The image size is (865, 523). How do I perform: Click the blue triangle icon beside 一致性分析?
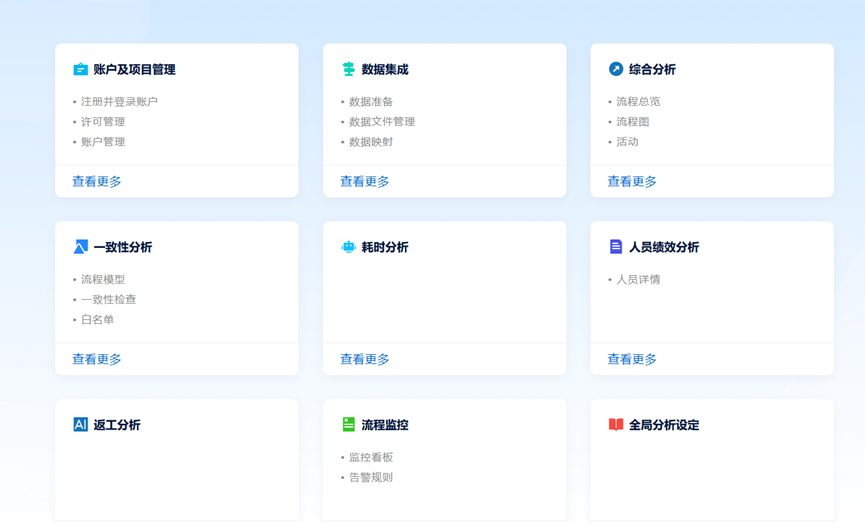[81, 247]
